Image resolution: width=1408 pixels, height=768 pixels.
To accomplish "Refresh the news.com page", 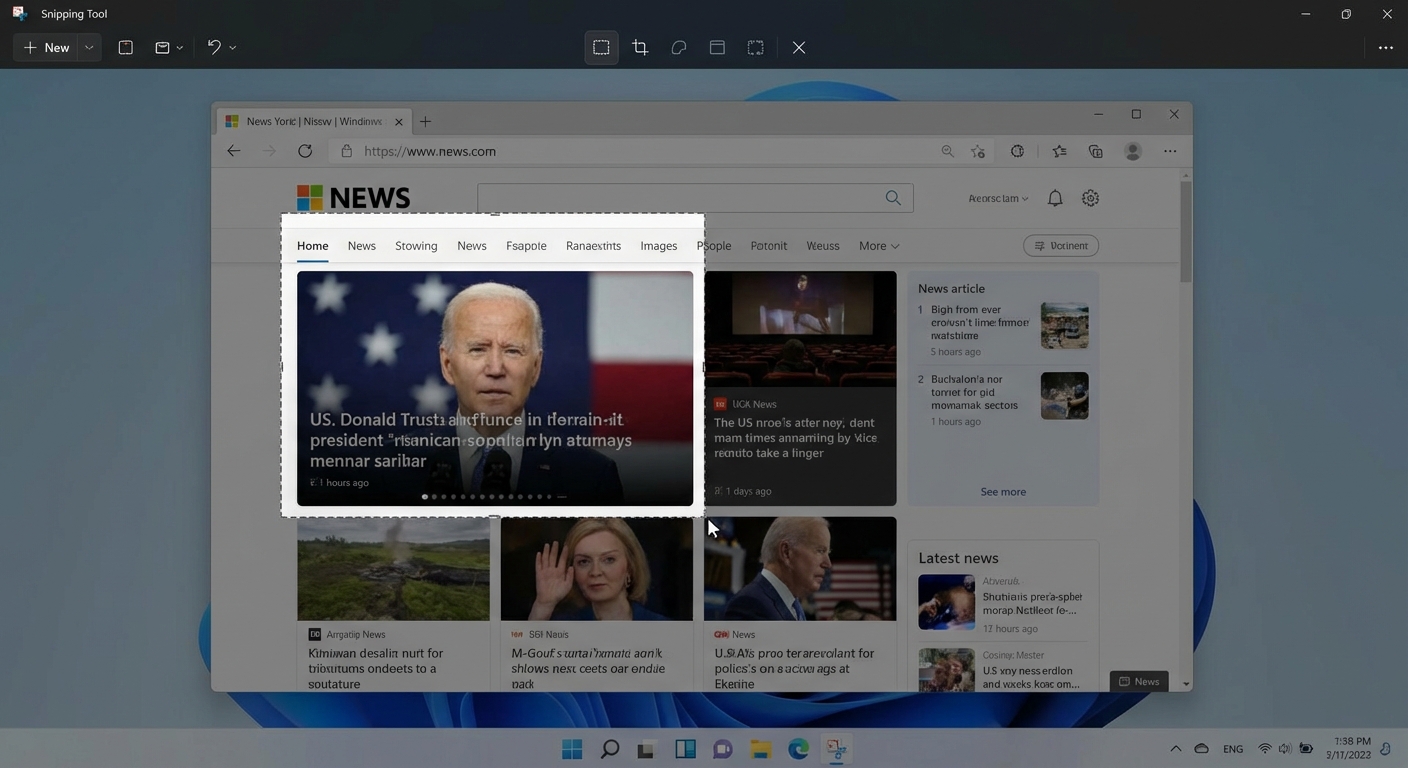I will [304, 150].
